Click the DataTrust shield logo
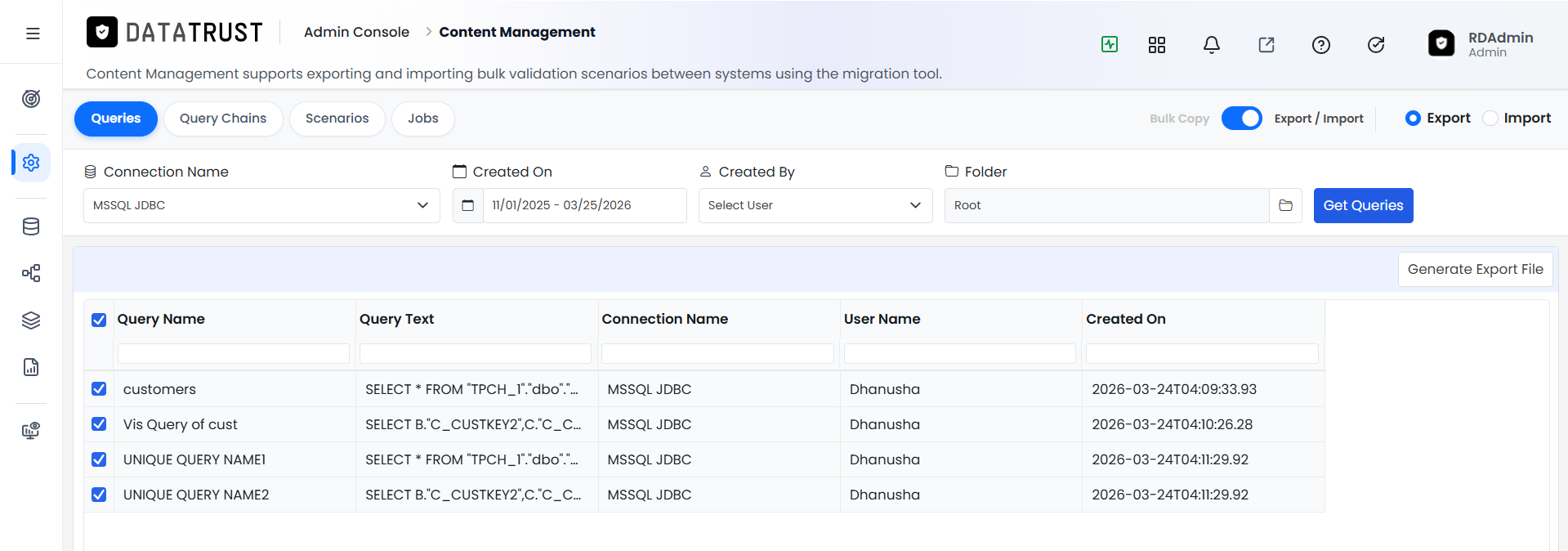 click(x=102, y=32)
